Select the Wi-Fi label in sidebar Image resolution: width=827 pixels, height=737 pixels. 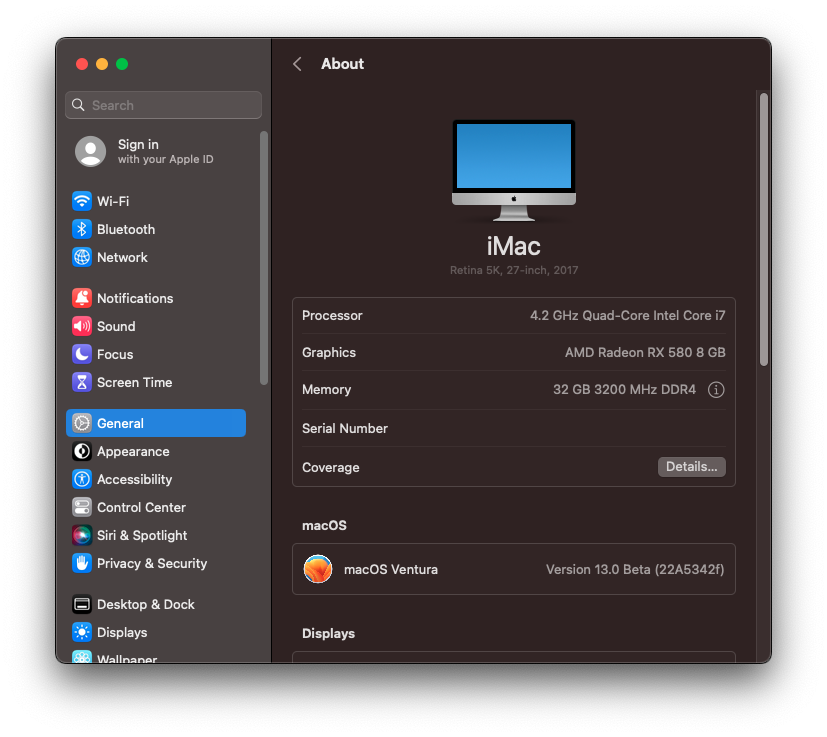(x=113, y=202)
